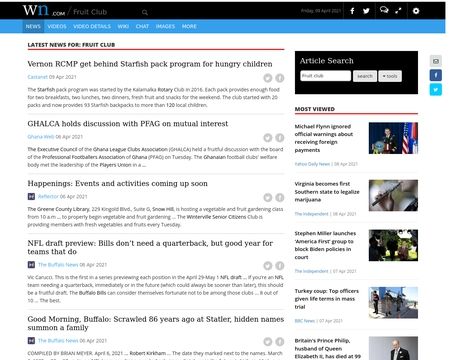Open the Michael Flynn article thumbnail
Screen dimensions: 450x360
393,138
